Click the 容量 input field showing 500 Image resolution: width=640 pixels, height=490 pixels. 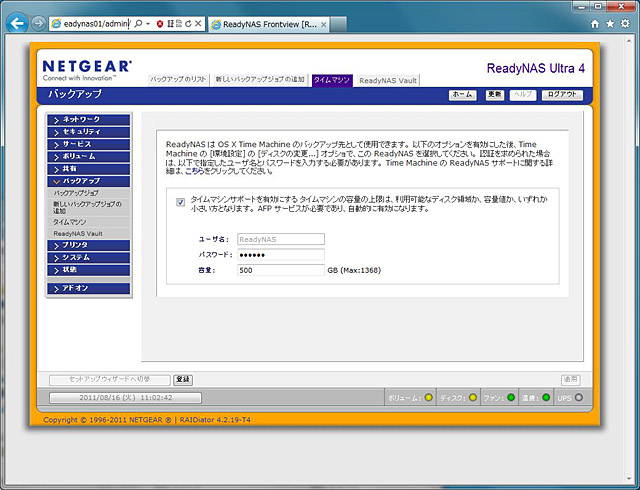tap(280, 270)
